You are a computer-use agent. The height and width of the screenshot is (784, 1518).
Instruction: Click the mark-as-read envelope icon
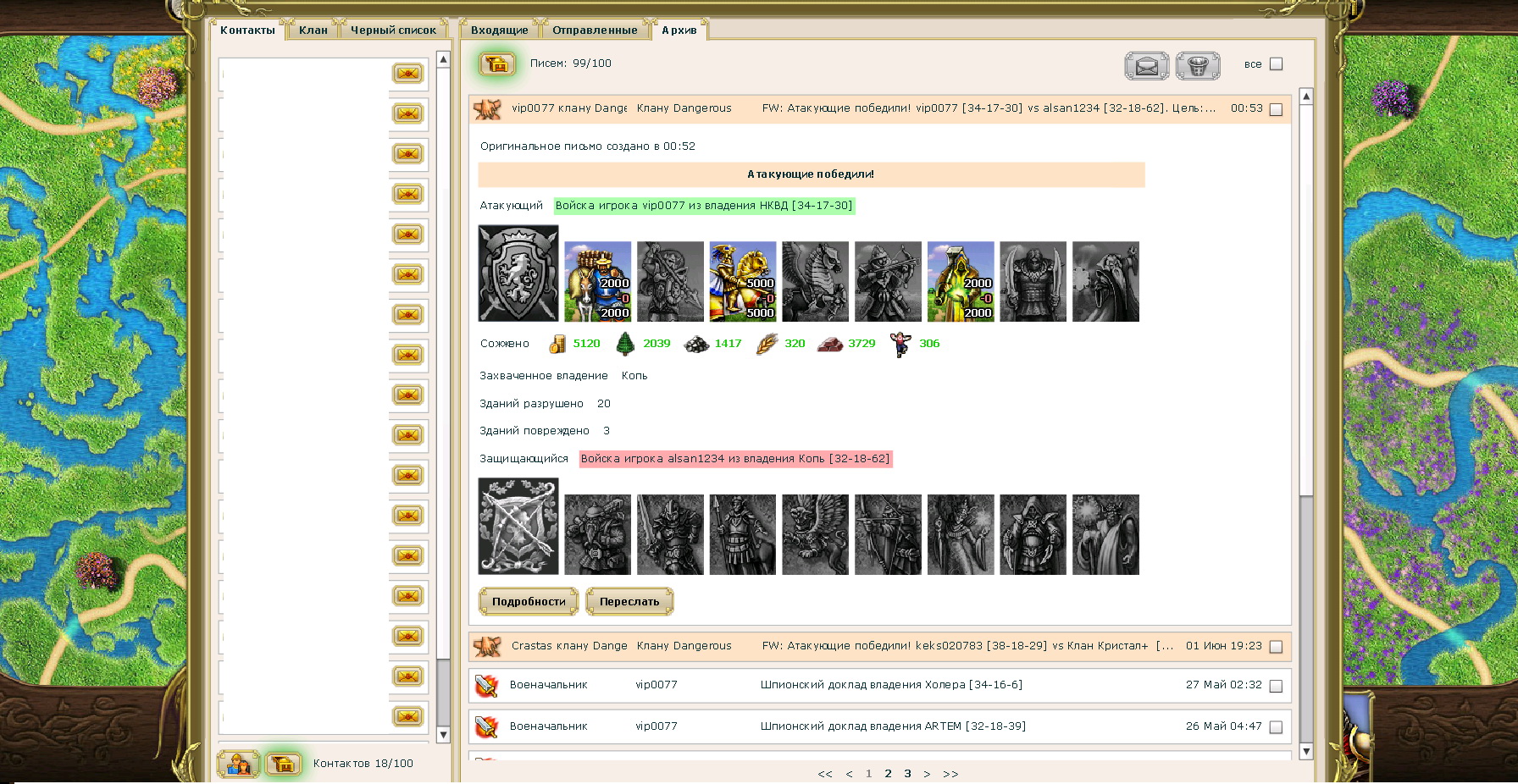(1146, 65)
